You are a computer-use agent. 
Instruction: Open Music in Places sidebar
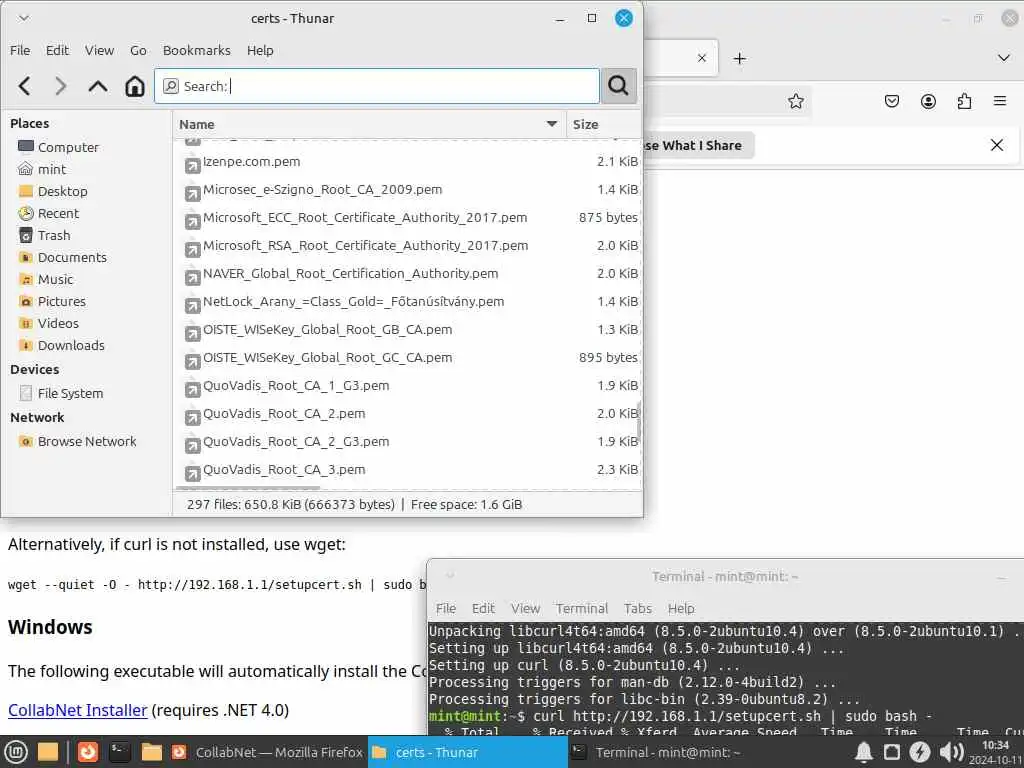coord(55,280)
